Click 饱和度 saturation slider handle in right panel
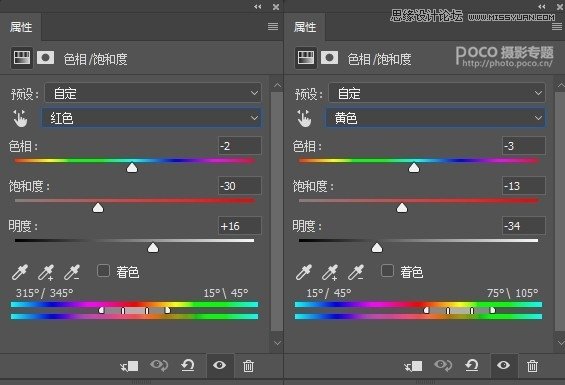565x385 pixels. pos(402,208)
